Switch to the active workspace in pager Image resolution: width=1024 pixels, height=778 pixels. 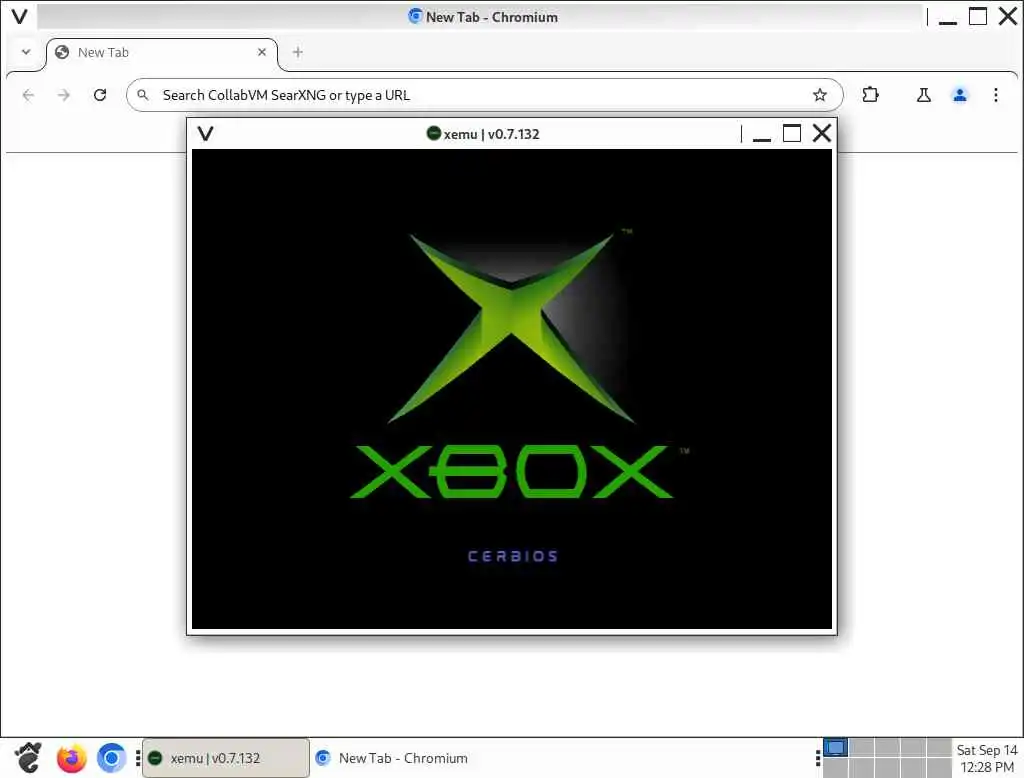click(835, 748)
